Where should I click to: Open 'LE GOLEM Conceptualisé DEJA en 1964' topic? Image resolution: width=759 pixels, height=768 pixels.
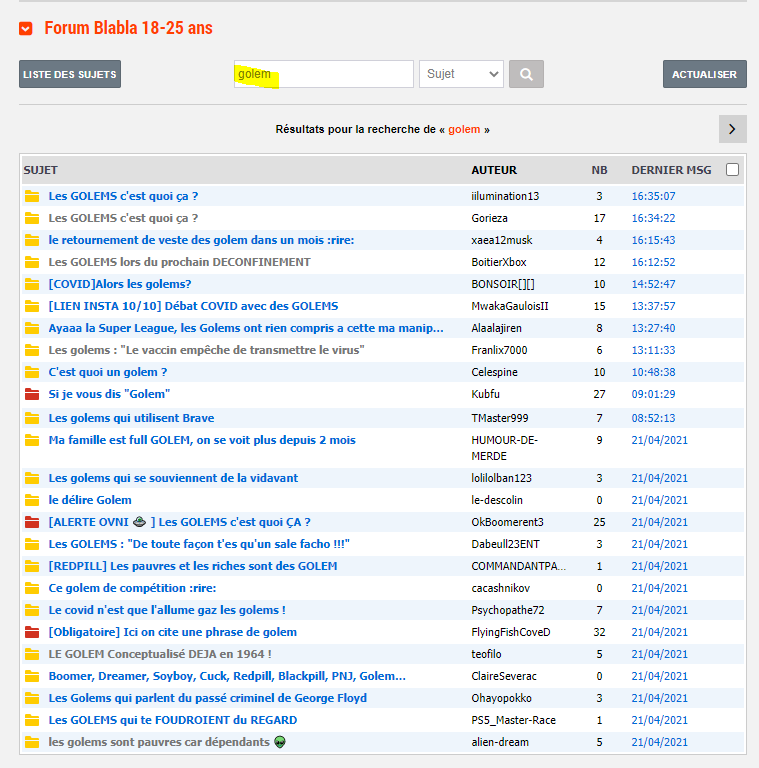160,654
